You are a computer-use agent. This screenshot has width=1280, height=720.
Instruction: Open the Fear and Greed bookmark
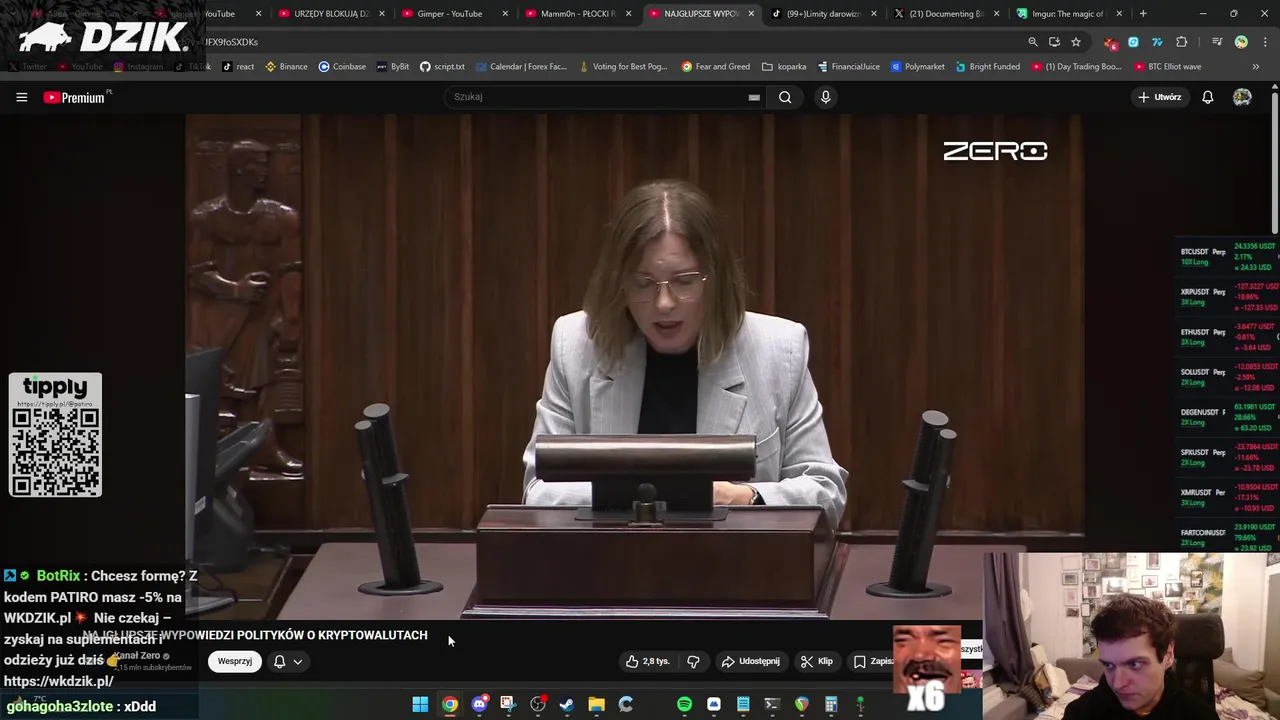[716, 67]
